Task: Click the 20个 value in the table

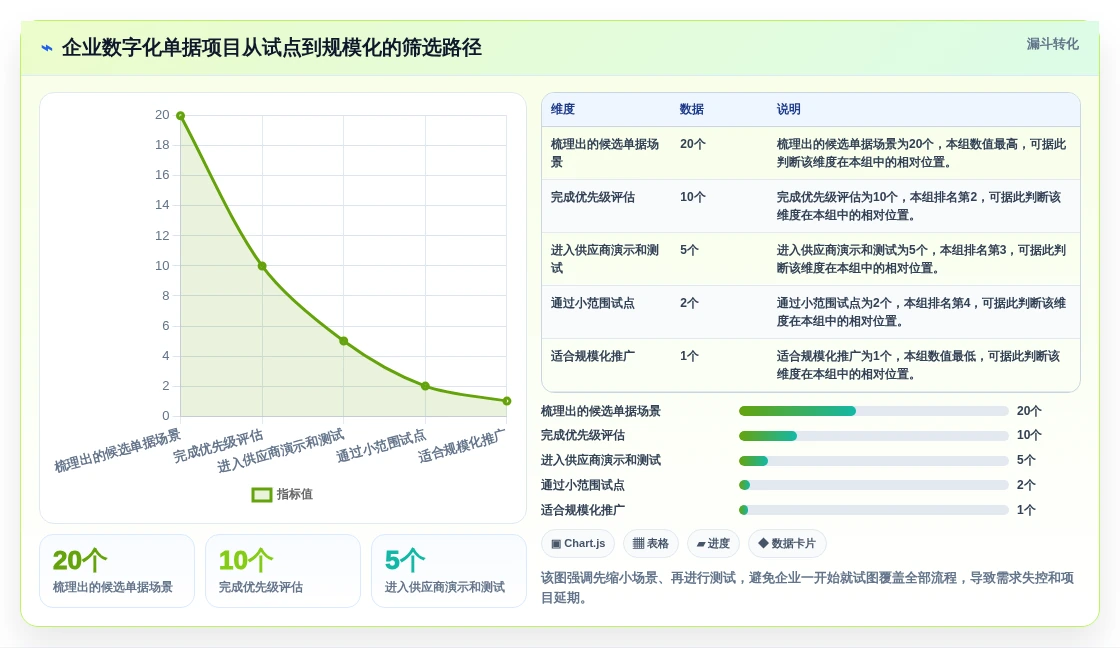Action: [692, 144]
